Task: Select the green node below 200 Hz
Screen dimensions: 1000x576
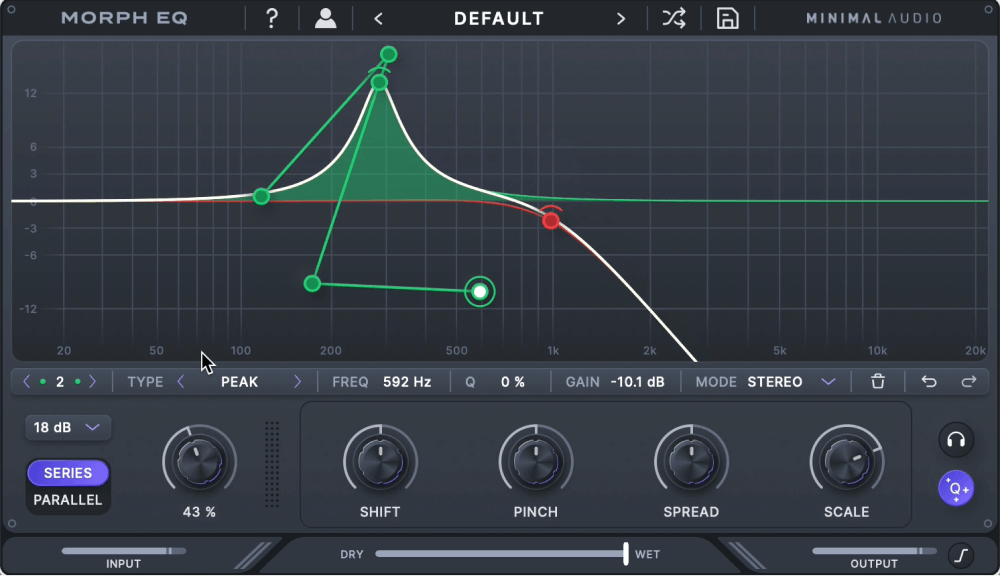Action: click(312, 283)
